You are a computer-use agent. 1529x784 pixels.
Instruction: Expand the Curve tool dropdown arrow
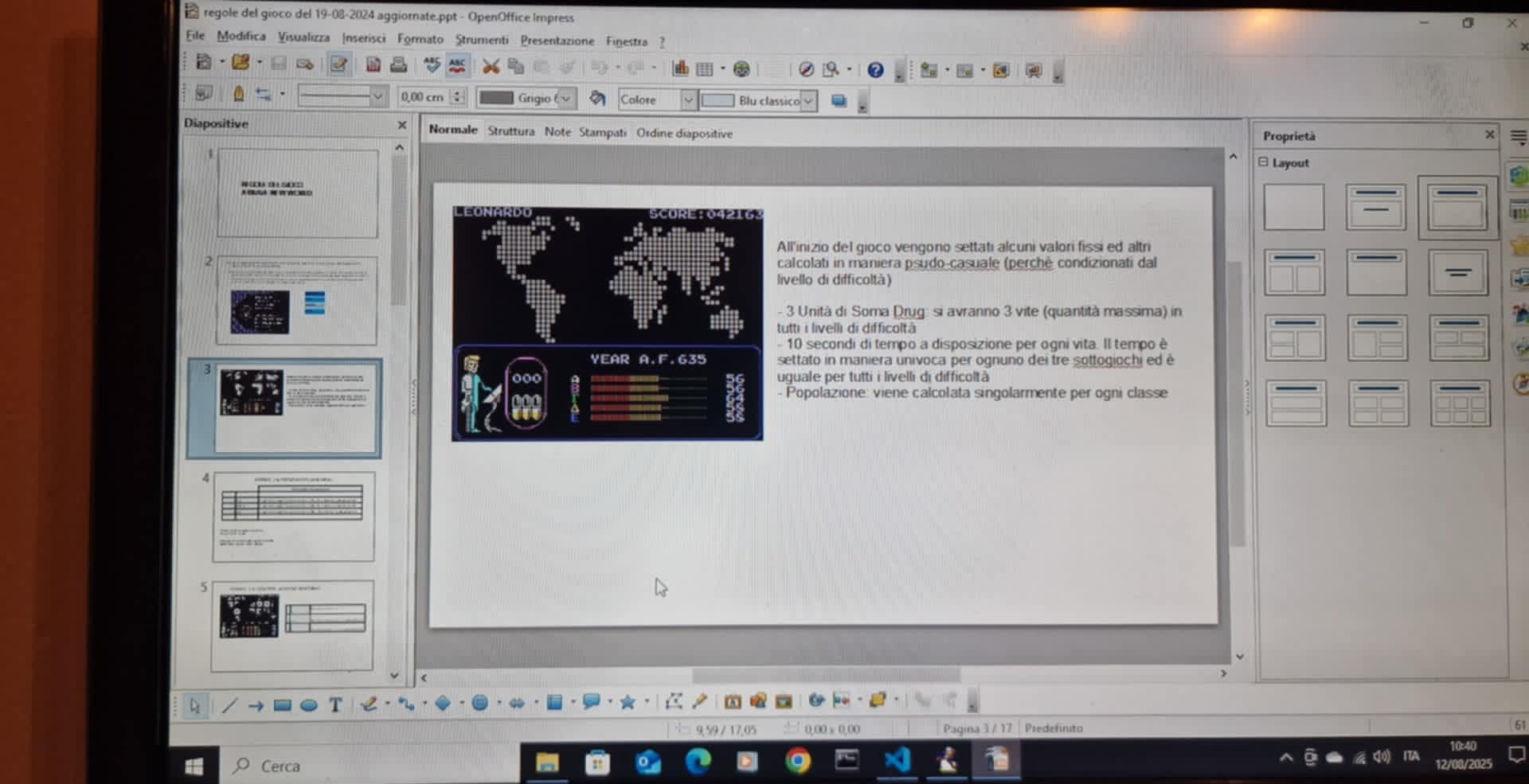(387, 704)
